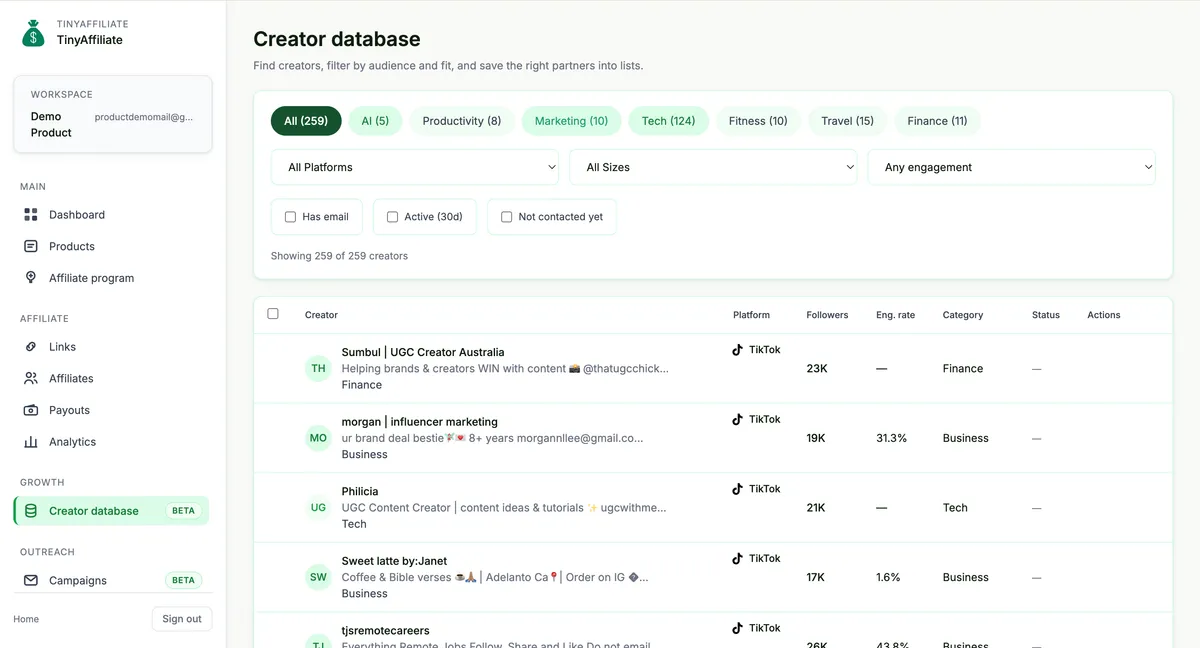Open the All Platforms dropdown
1200x648 pixels.
coord(415,167)
